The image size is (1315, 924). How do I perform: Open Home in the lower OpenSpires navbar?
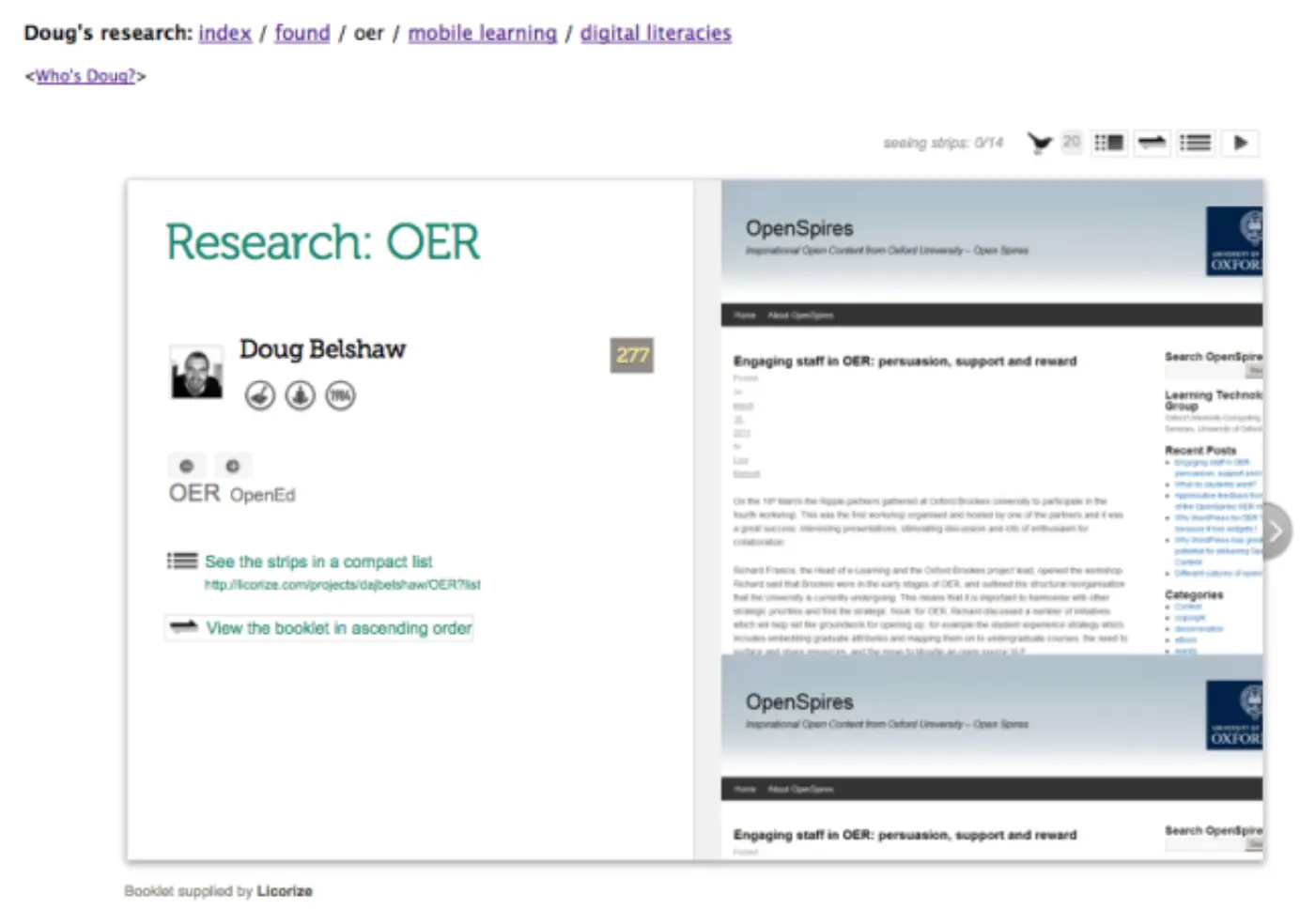point(745,790)
